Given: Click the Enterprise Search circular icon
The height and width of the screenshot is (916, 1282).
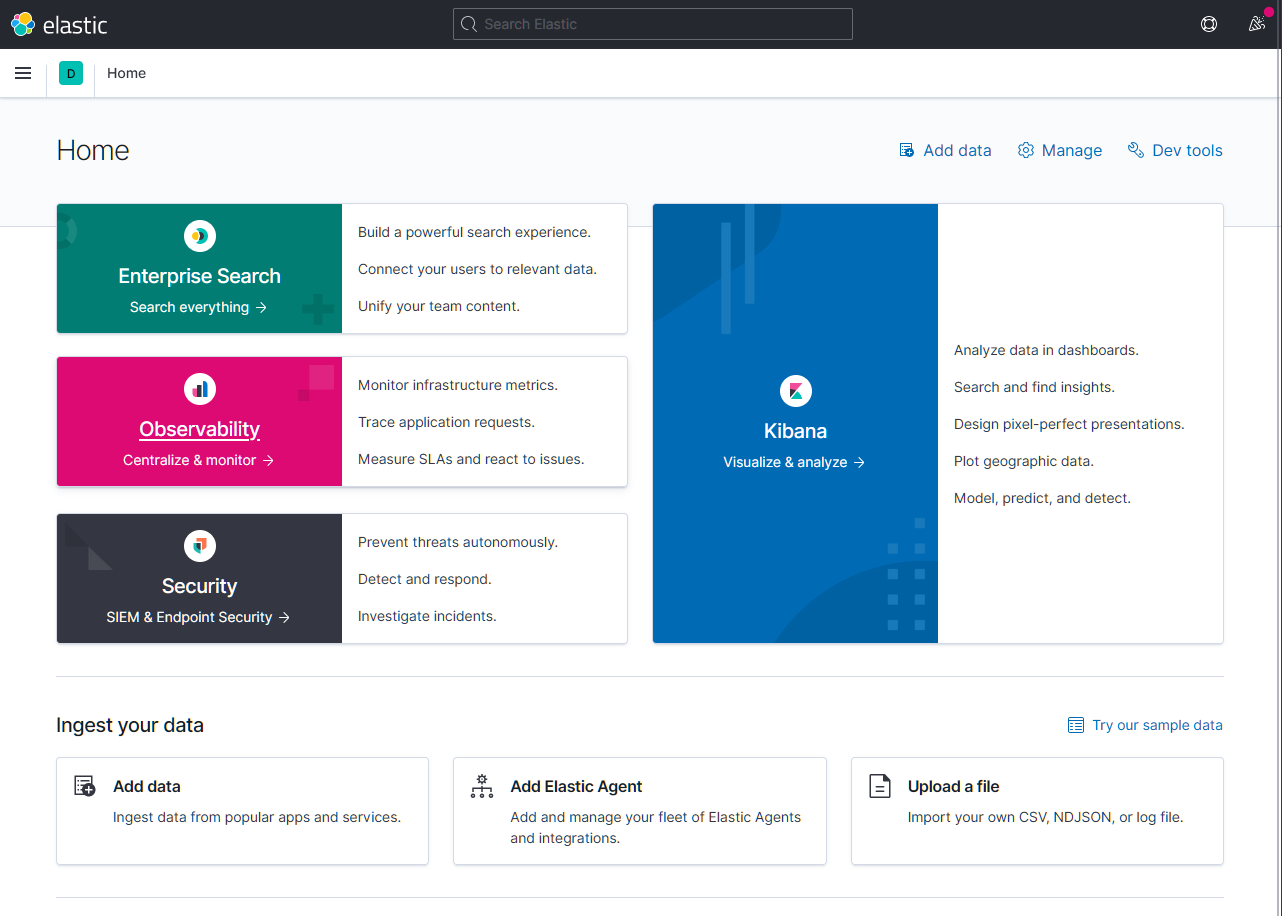Looking at the screenshot, I should pyautogui.click(x=199, y=236).
